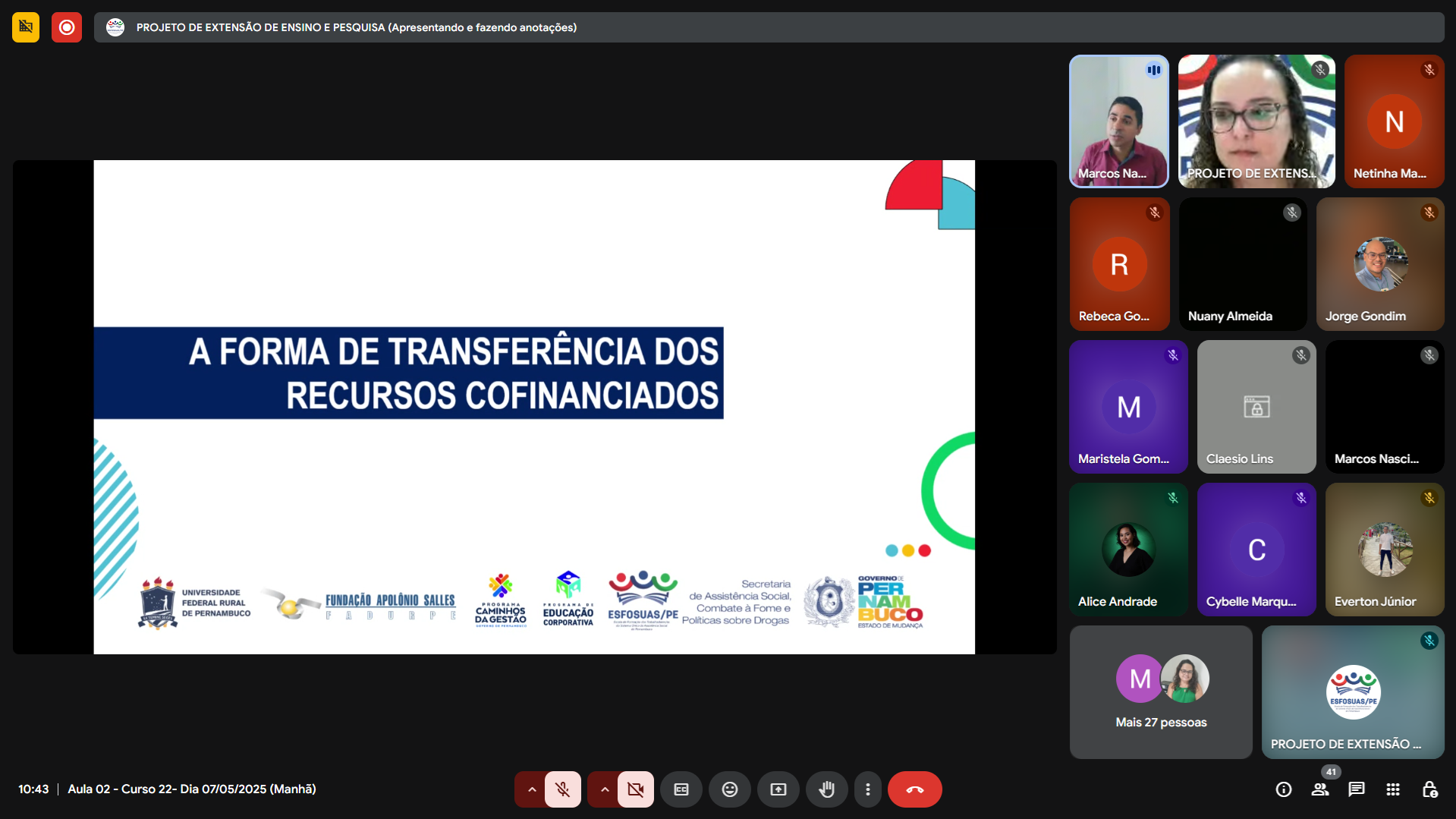
Task: Expand audio settings arrow beside microphone
Action: tap(531, 789)
